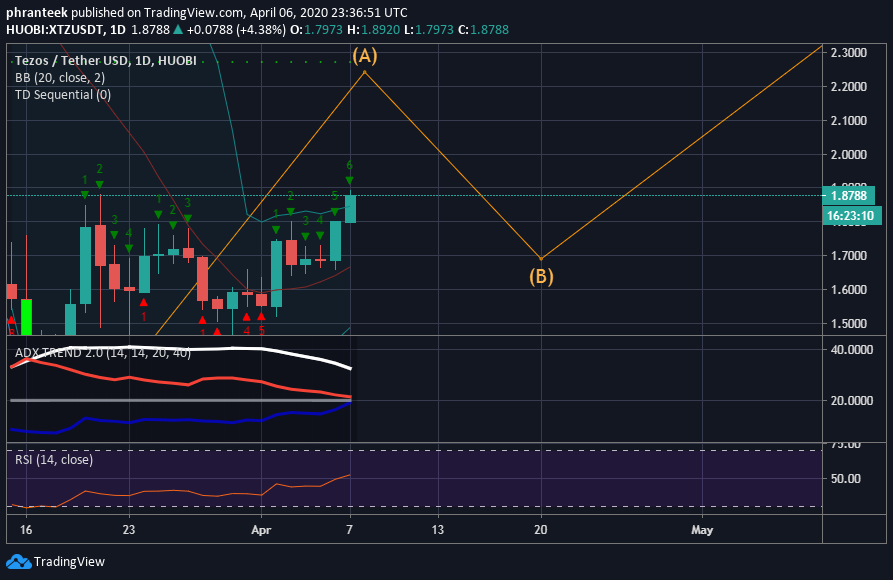Screen dimensions: 893x580
Task: Click the green up-triangle beside 1.8788 in header
Action: 178,30
